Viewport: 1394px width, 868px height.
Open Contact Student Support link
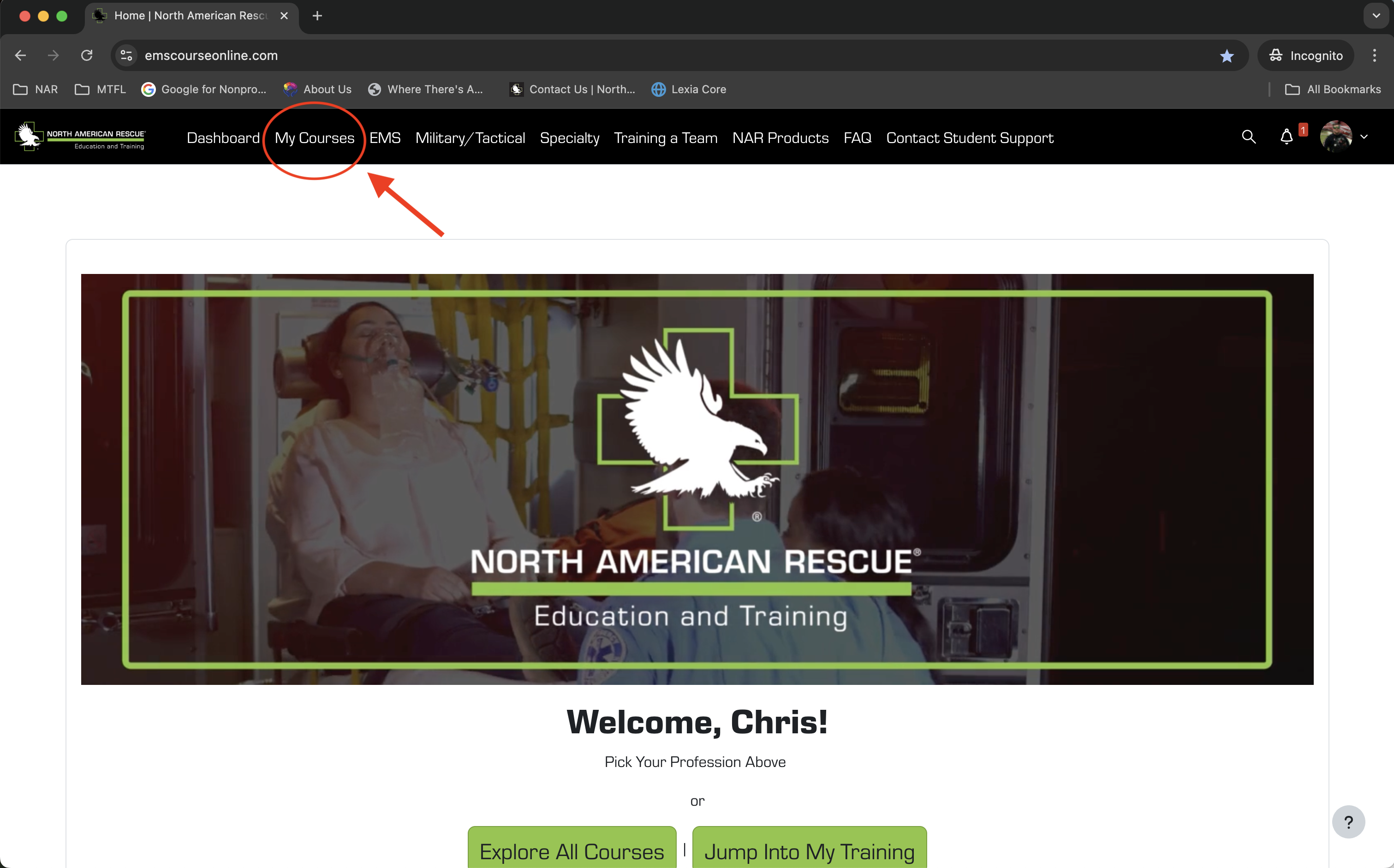pyautogui.click(x=970, y=138)
